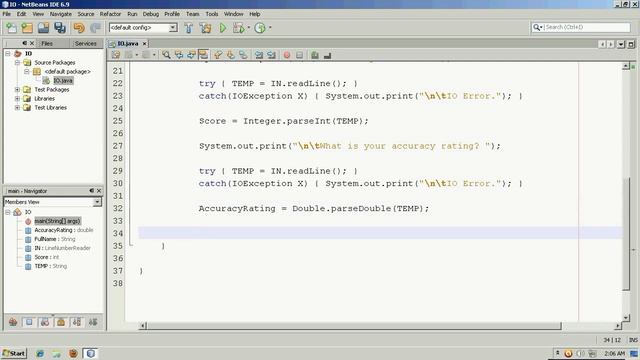This screenshot has height=360, width=640.
Task: Toggle Sort by Name in Navigator
Action: coord(77,322)
